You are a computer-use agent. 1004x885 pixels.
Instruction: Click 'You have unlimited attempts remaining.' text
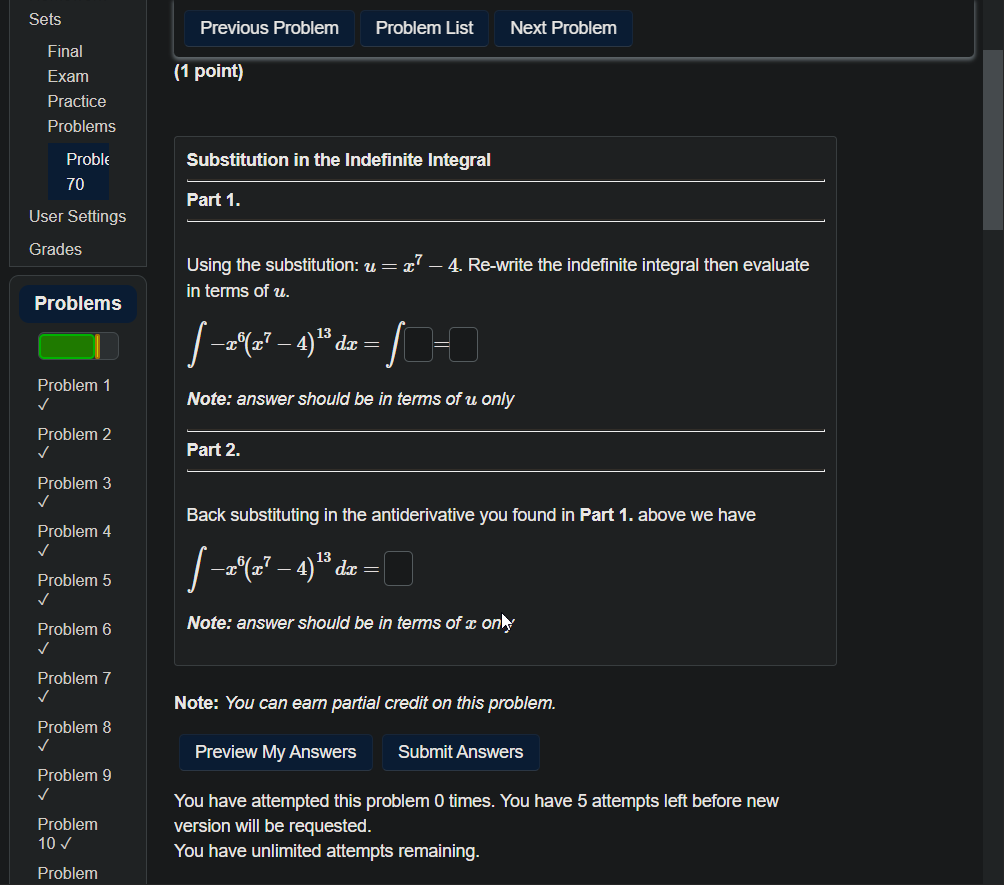coord(327,851)
